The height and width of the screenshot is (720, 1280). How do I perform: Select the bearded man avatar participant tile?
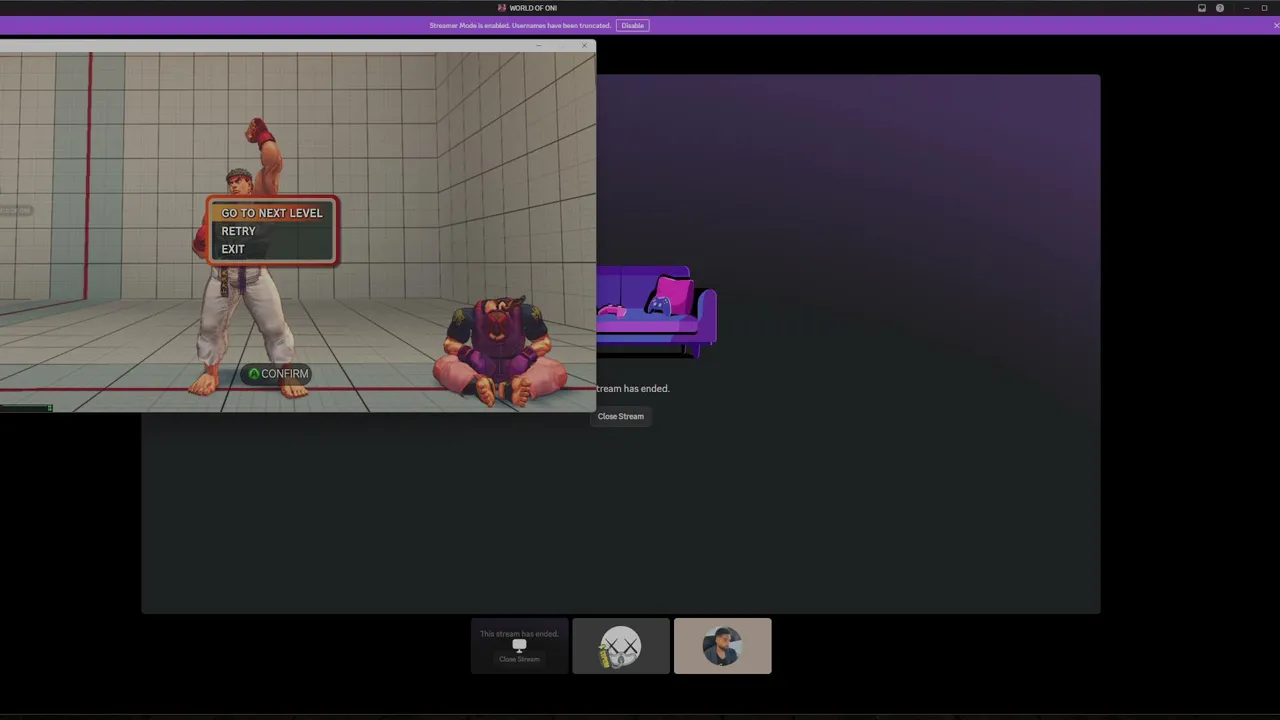pos(723,646)
